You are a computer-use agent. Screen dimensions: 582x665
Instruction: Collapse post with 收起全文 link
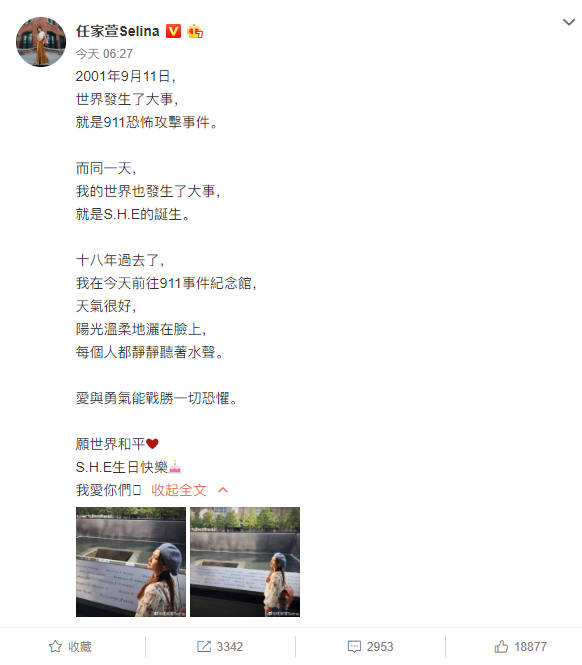[x=179, y=490]
